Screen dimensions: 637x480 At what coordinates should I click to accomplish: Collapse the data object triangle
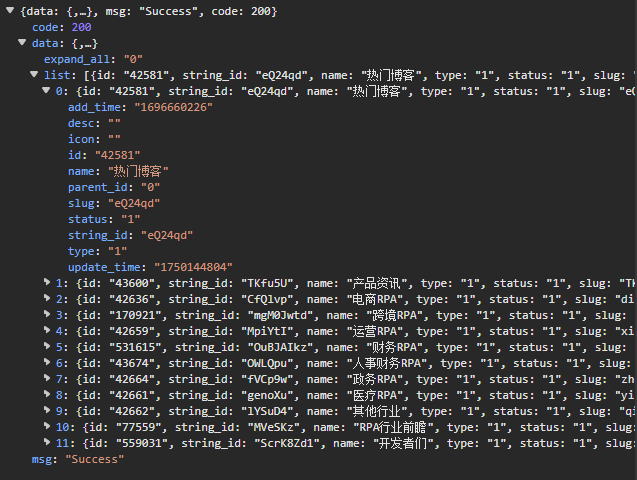(22, 42)
